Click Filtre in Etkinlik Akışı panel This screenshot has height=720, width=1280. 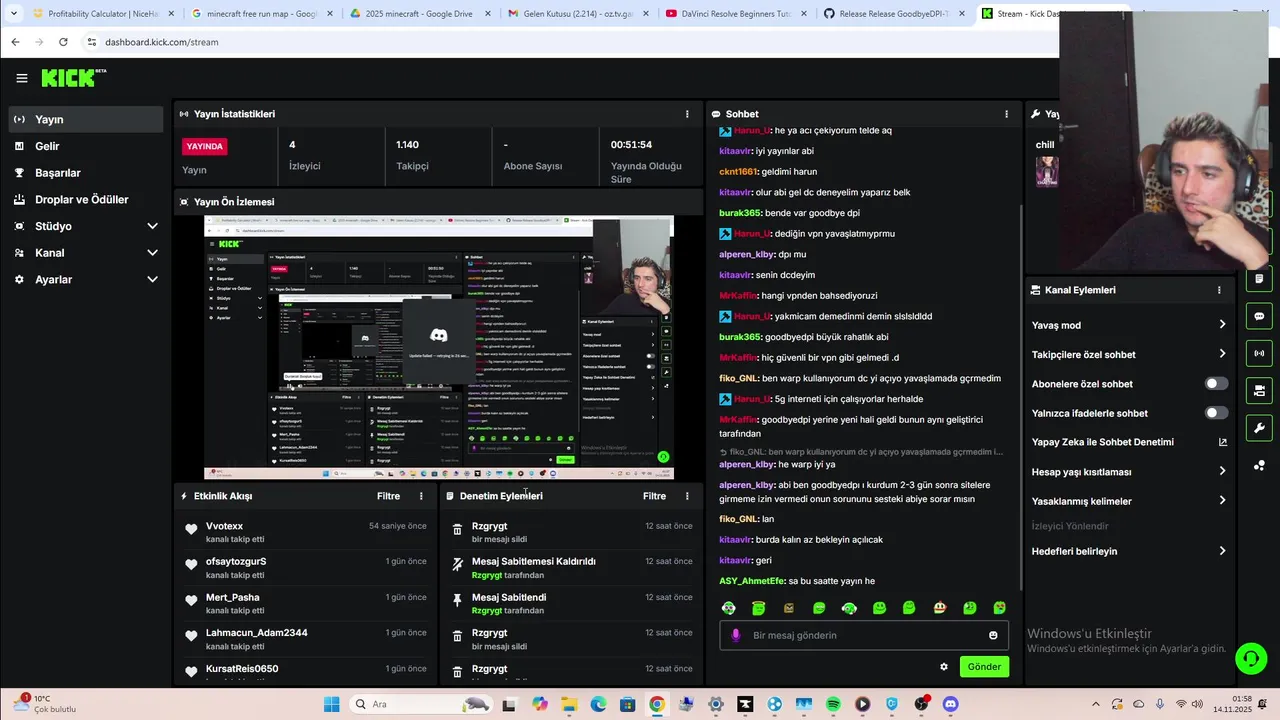(x=388, y=496)
